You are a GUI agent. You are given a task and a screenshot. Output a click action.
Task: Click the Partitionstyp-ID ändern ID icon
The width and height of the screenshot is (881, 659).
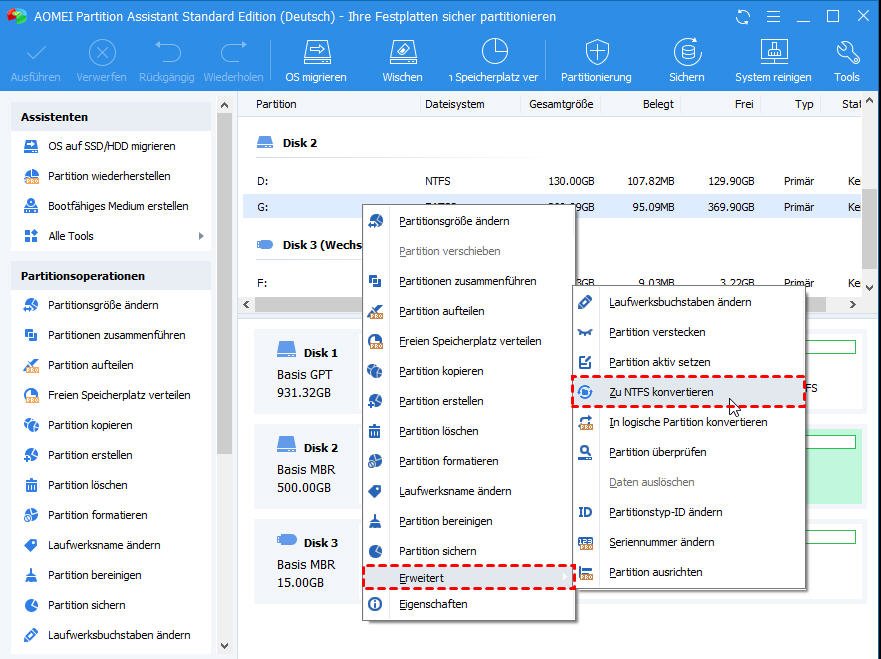coord(585,512)
